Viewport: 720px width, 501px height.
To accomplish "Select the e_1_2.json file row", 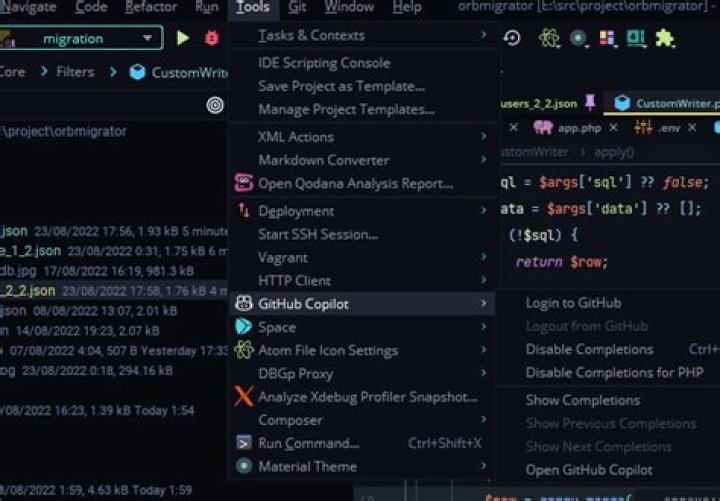I will [x=114, y=251].
